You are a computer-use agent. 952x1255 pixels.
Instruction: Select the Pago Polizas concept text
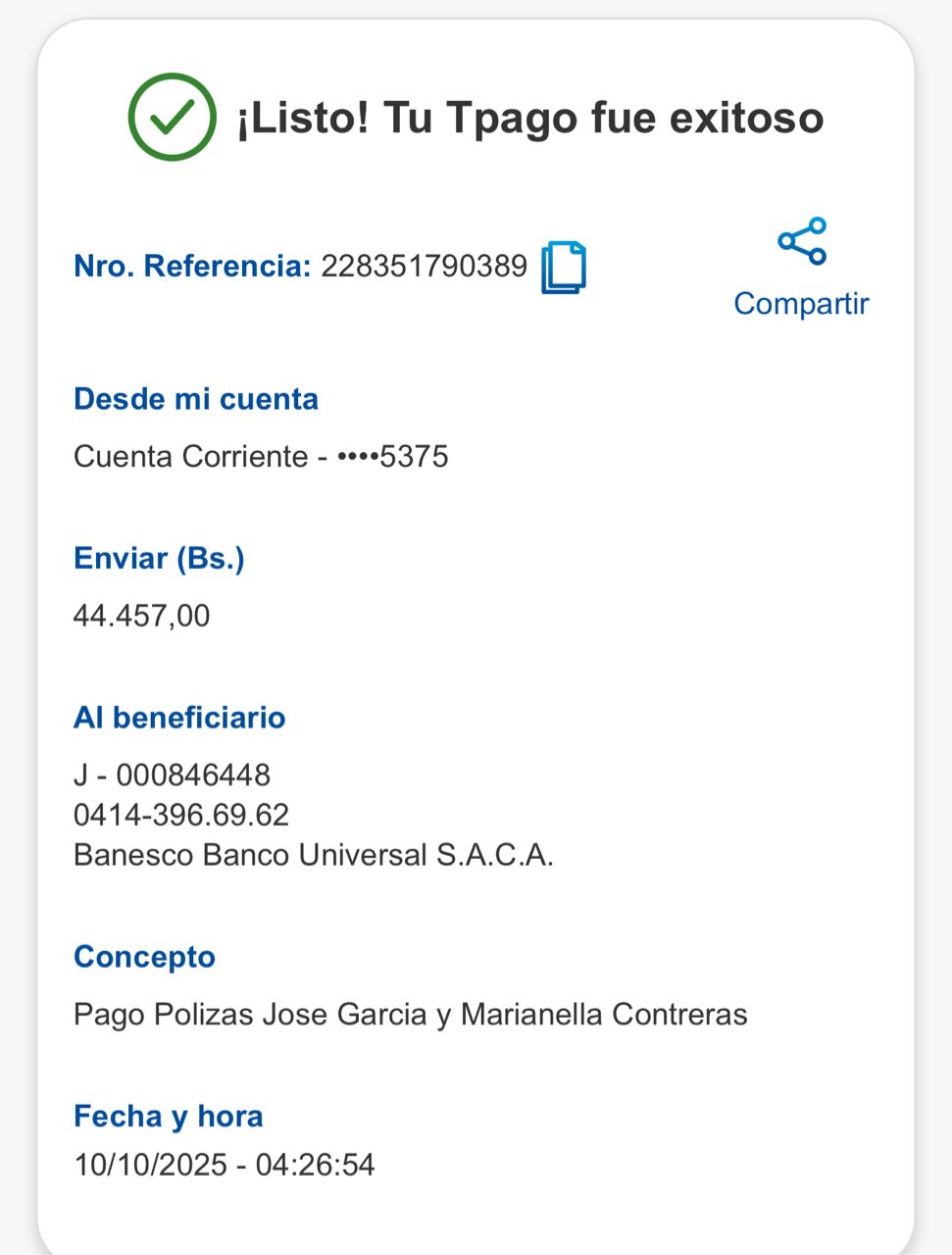410,1014
